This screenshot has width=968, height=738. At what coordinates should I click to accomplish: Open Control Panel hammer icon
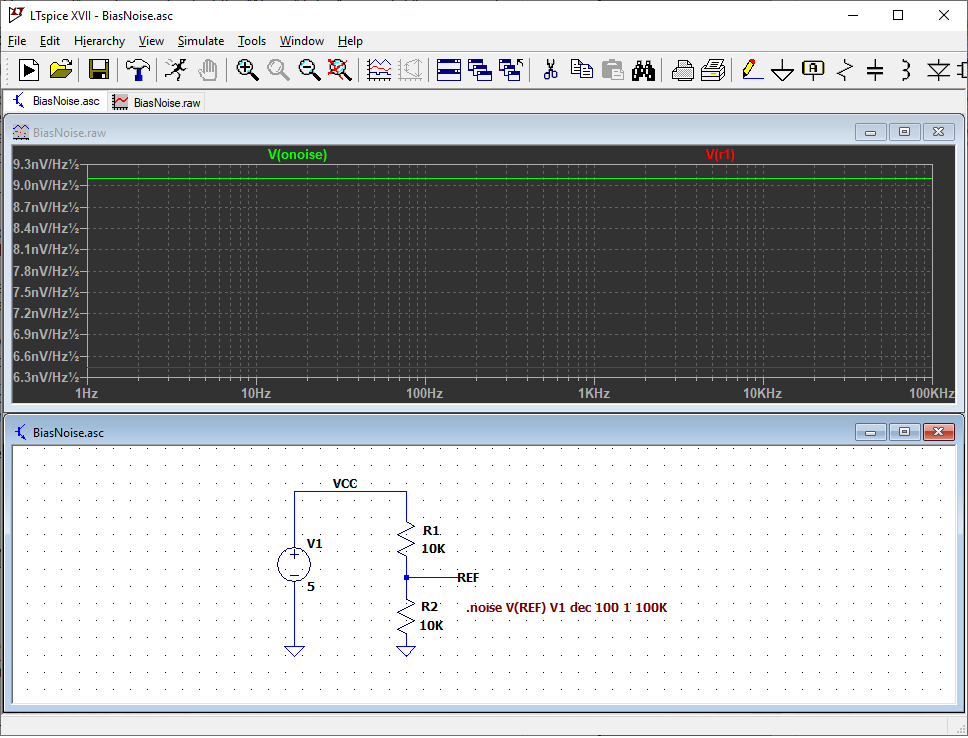click(x=137, y=70)
